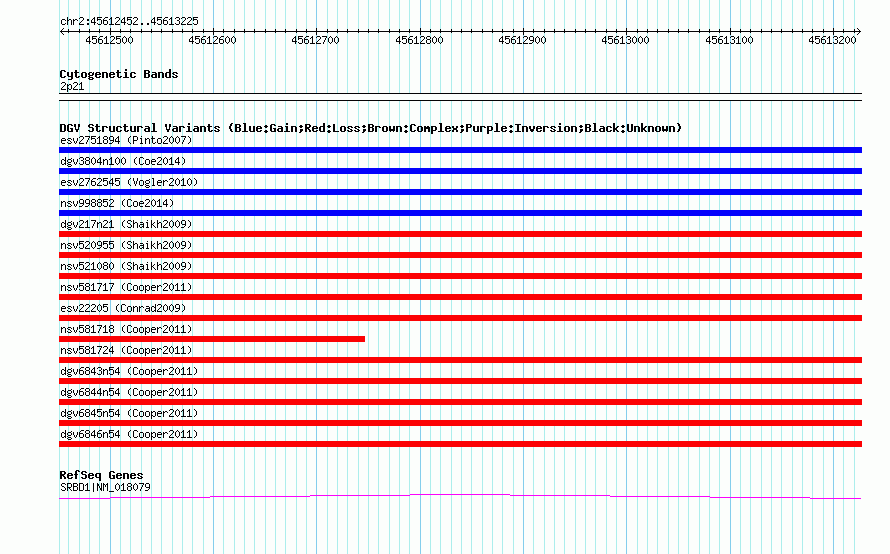Select red loss bar under dgv6843n54
The image size is (890, 554).
click(x=460, y=381)
